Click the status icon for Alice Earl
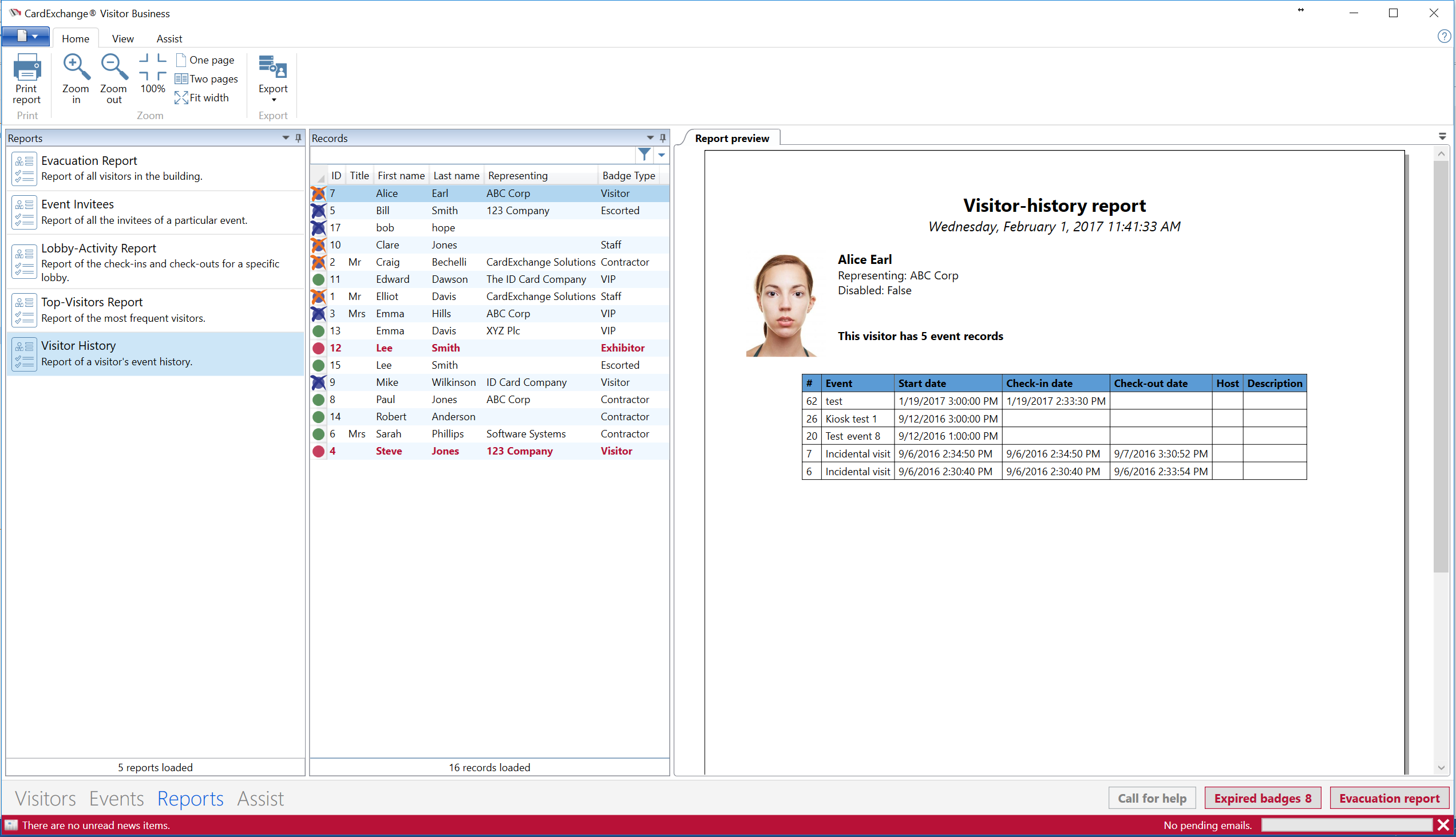The image size is (1456, 837). 318,194
